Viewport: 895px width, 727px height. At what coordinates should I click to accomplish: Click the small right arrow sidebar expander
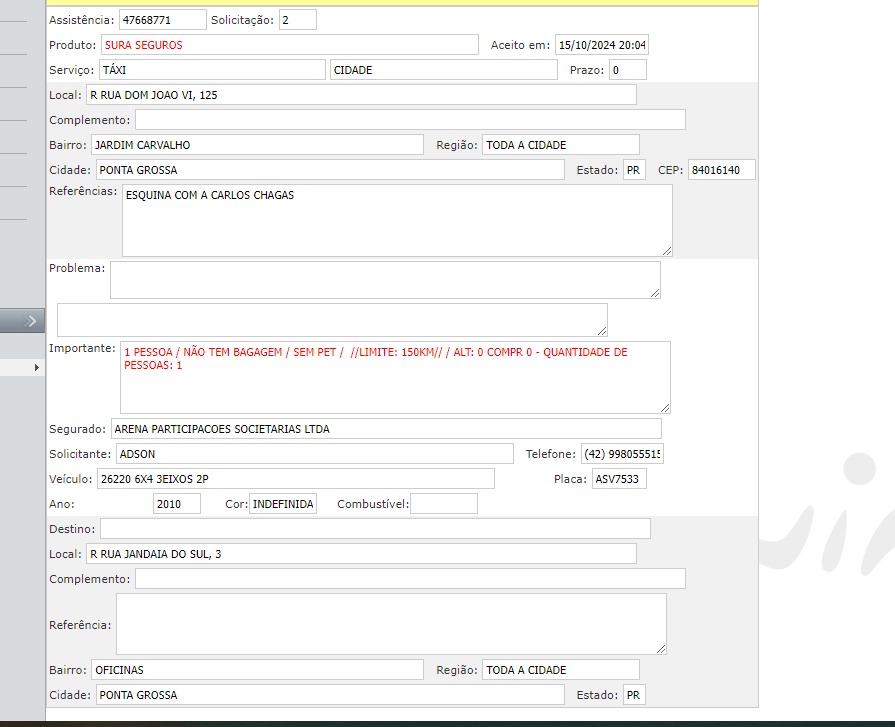pos(37,367)
